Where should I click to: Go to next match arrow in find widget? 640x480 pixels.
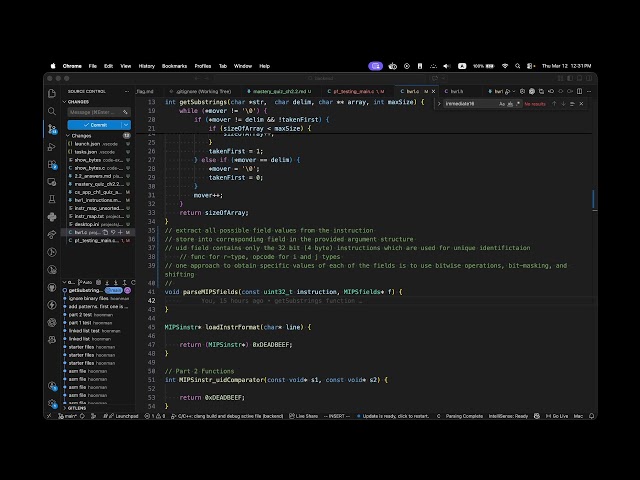coord(563,104)
